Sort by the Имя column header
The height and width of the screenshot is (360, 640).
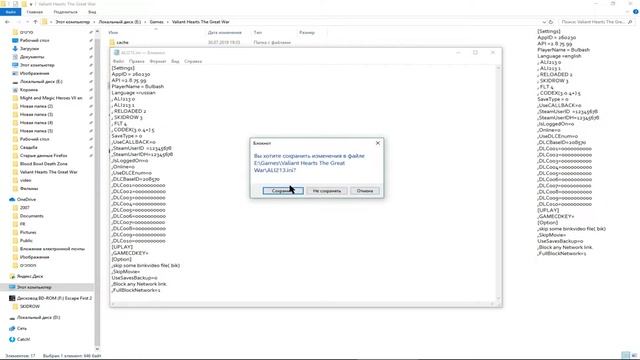(x=113, y=32)
